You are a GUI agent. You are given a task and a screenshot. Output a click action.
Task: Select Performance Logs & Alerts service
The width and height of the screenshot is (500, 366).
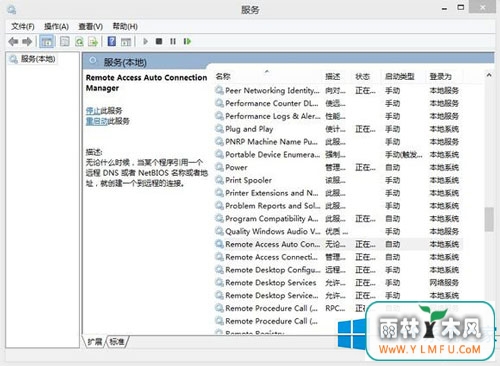click(x=338, y=116)
